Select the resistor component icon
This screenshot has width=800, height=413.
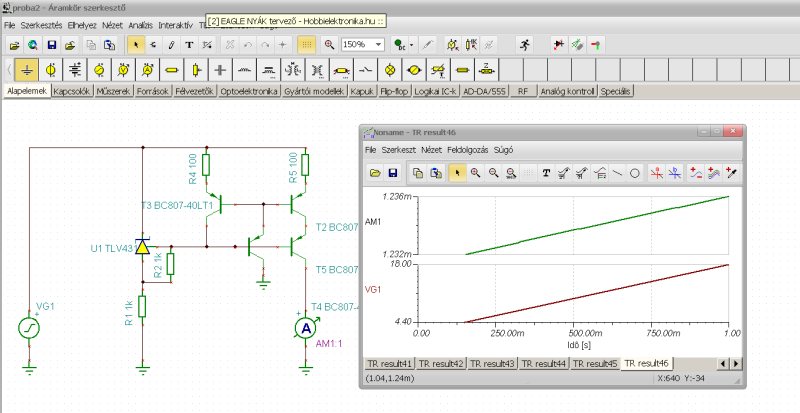click(x=172, y=70)
